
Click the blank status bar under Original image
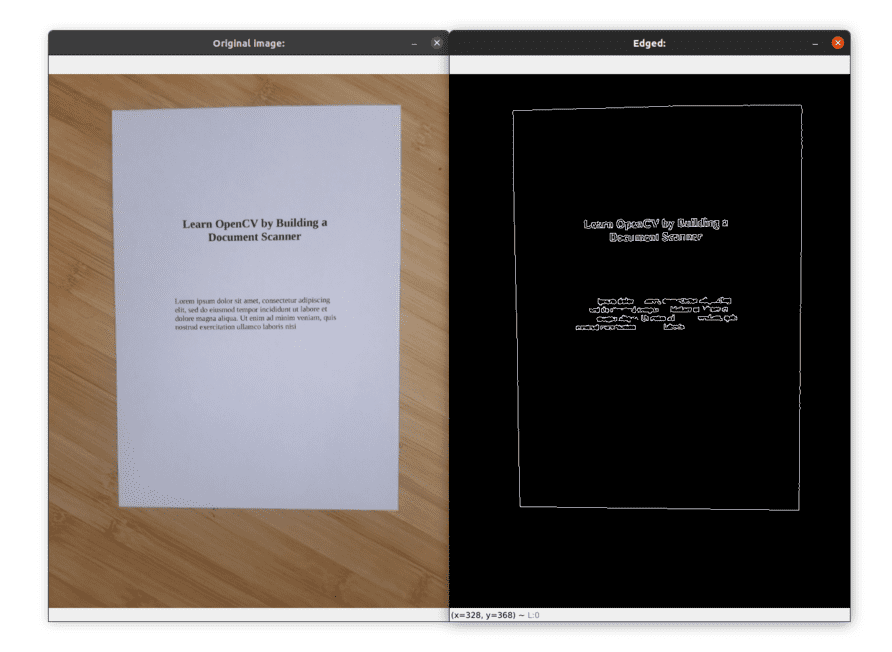[249, 614]
